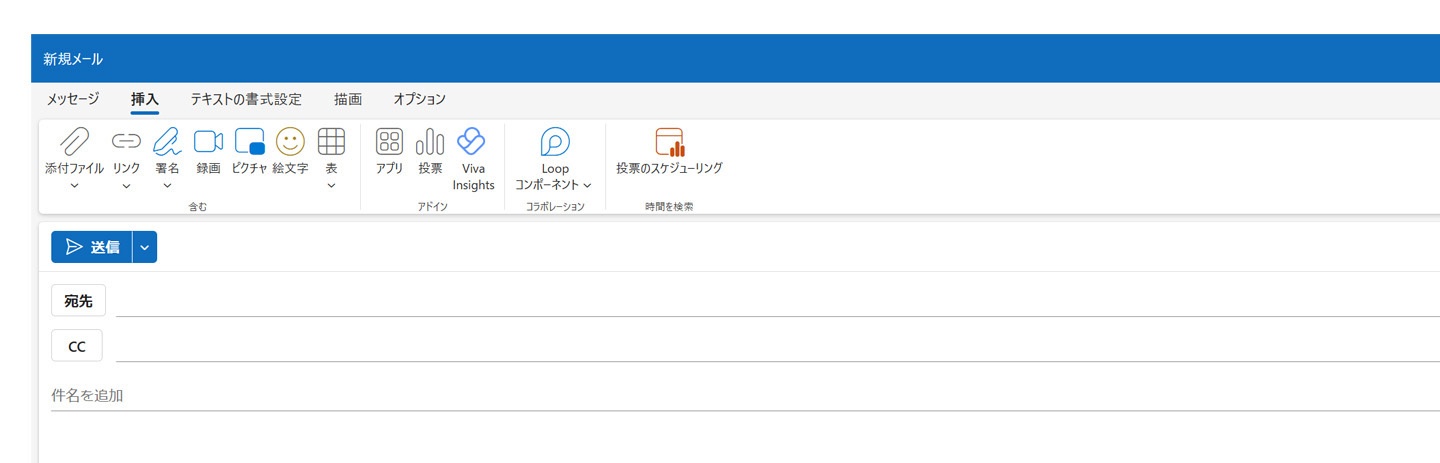Click the 宛先 recipients button
Image resolution: width=1440 pixels, height=463 pixels.
click(x=78, y=300)
